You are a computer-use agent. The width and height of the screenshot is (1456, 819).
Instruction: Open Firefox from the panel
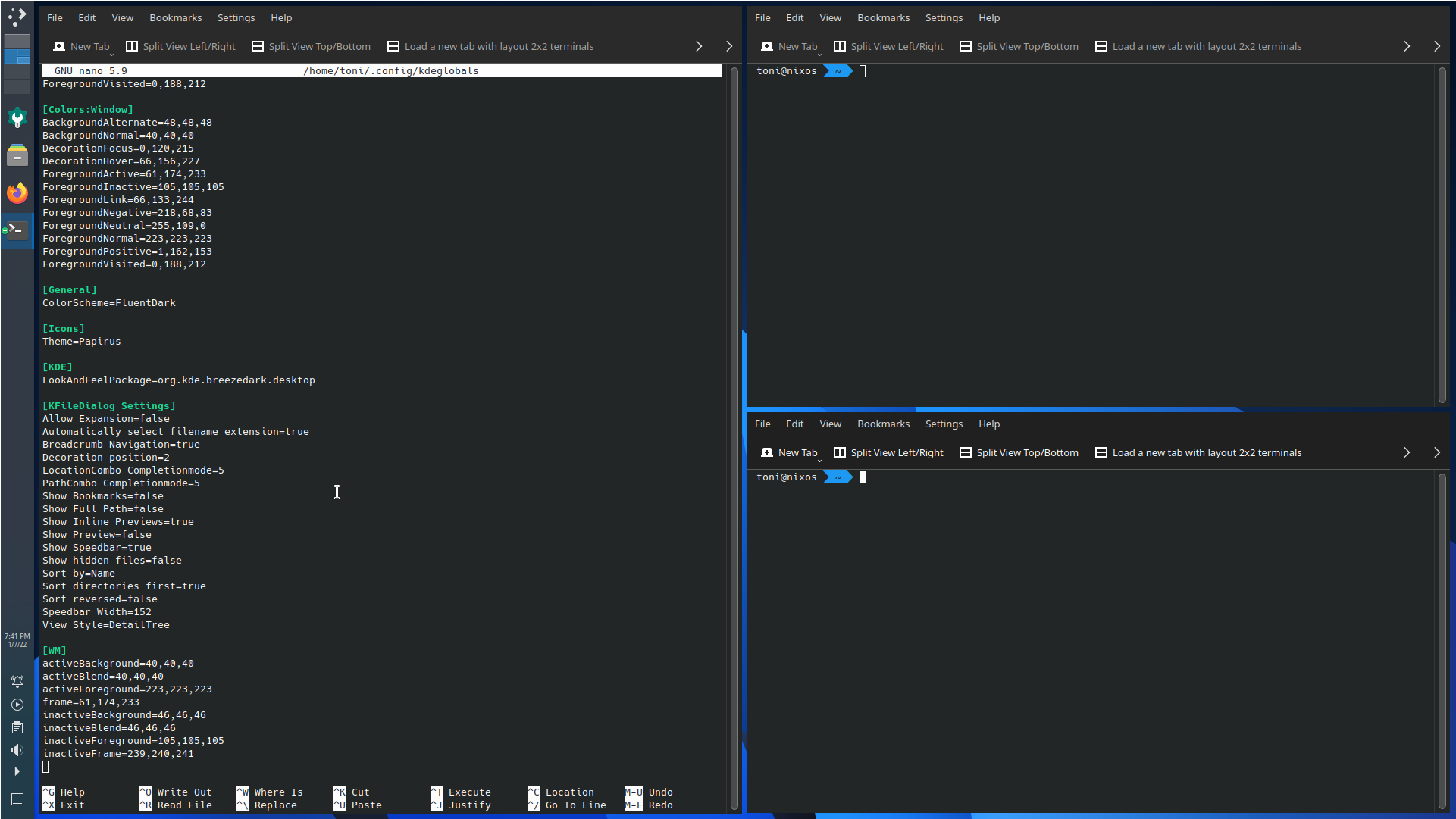17,192
